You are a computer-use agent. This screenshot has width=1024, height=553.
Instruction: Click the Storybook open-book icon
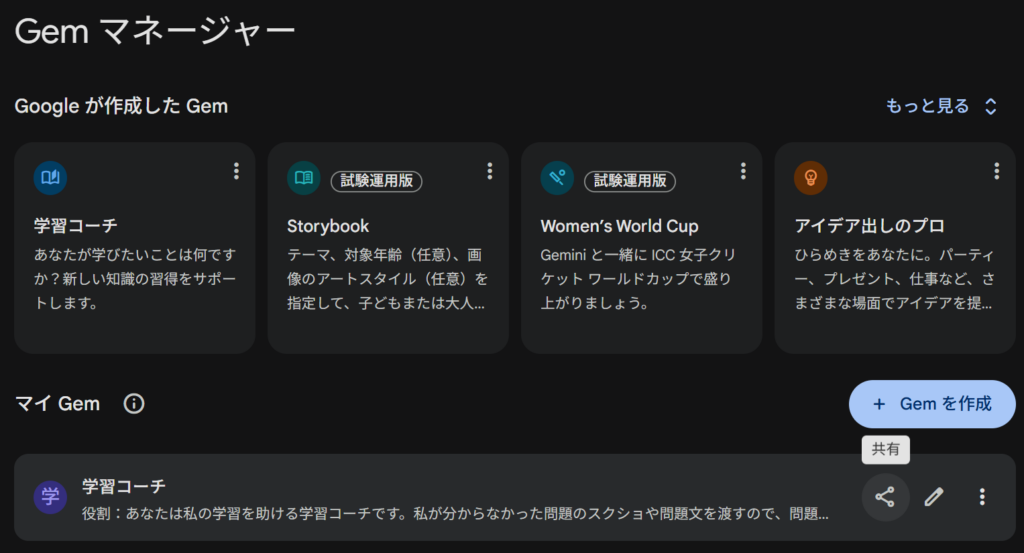303,178
